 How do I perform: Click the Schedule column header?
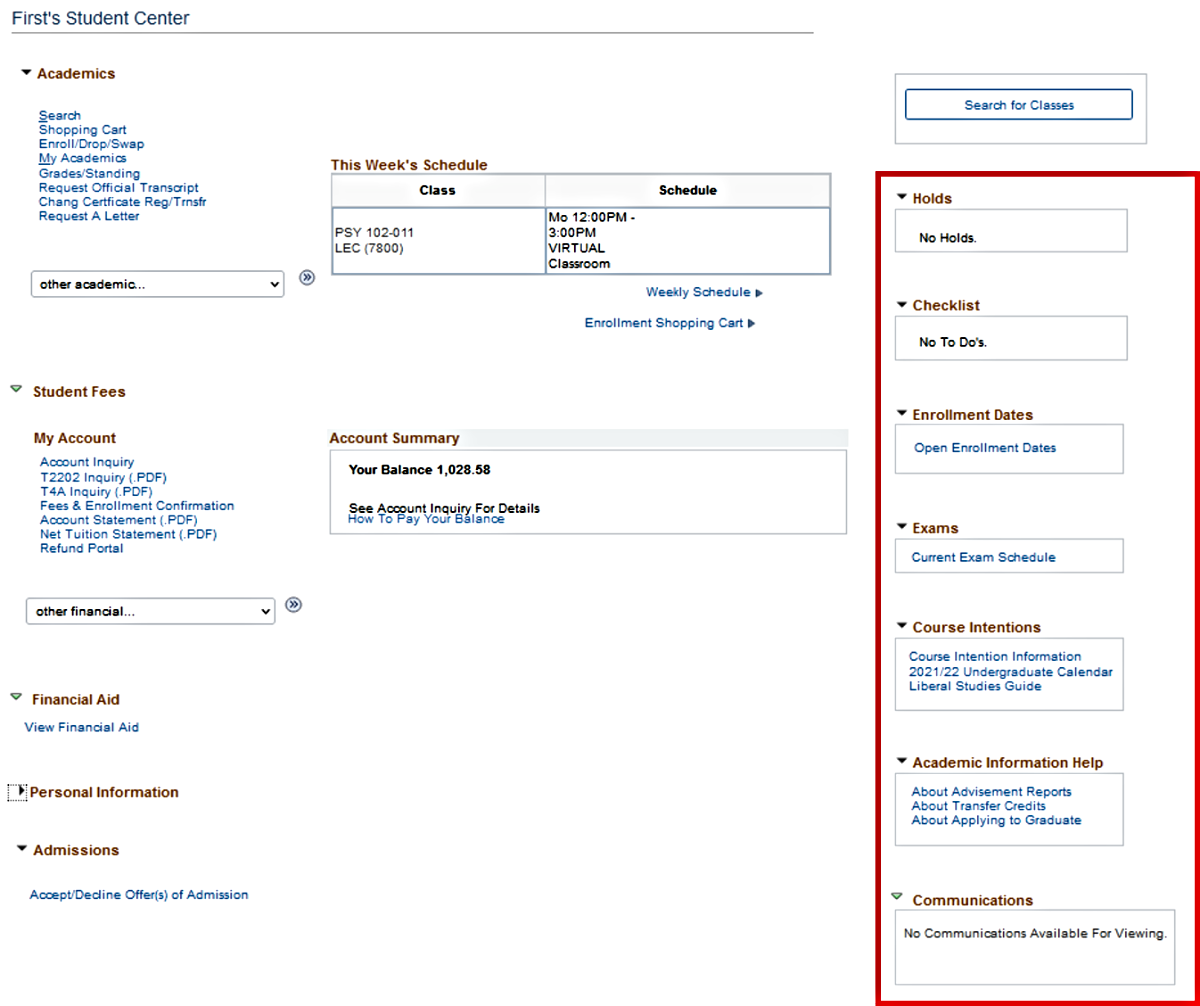(688, 190)
